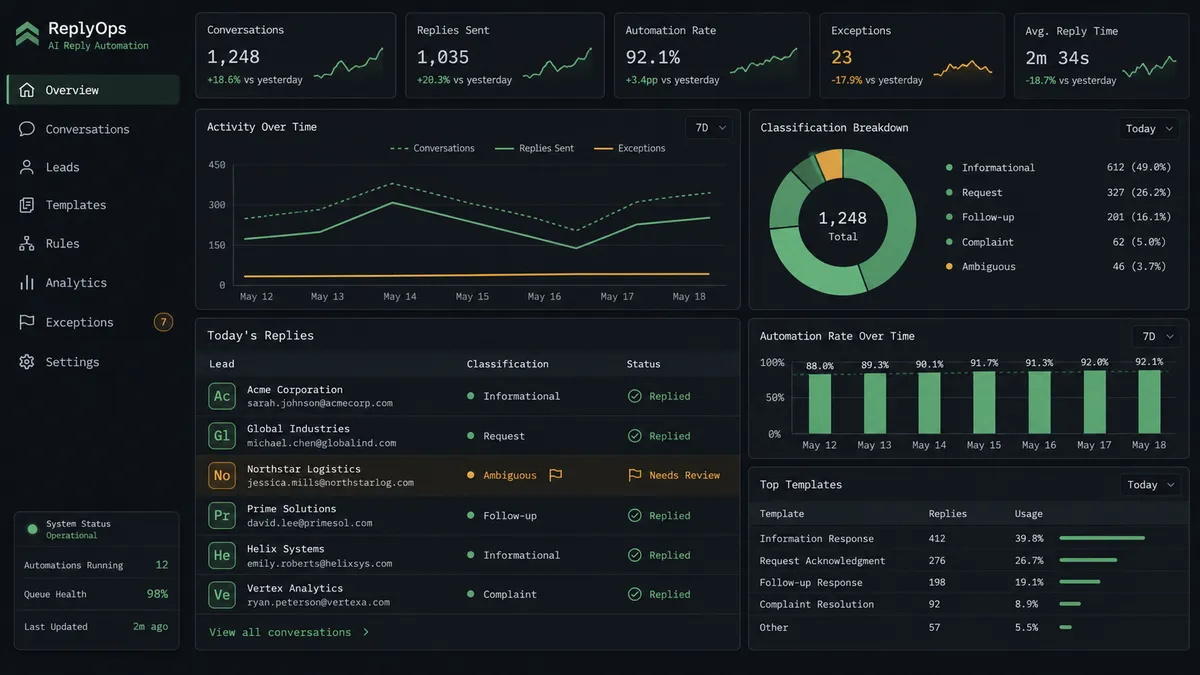Click the Last Updated 2m ago value

(151, 627)
